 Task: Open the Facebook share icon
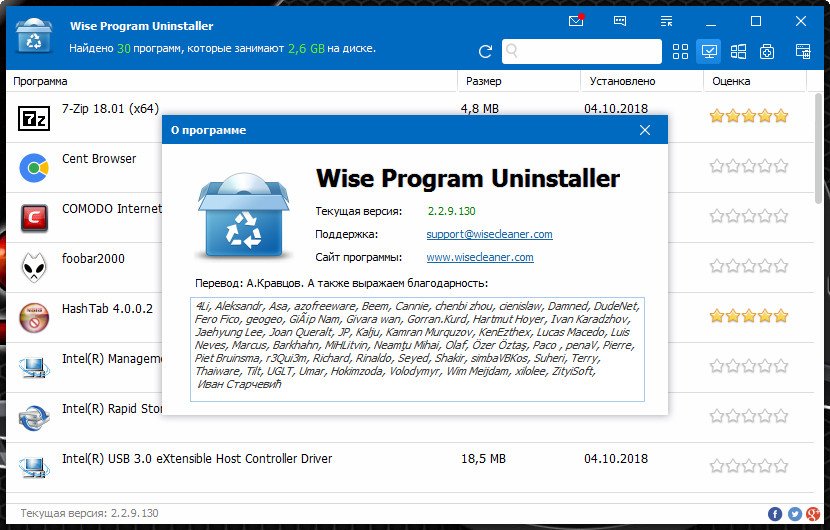click(775, 514)
